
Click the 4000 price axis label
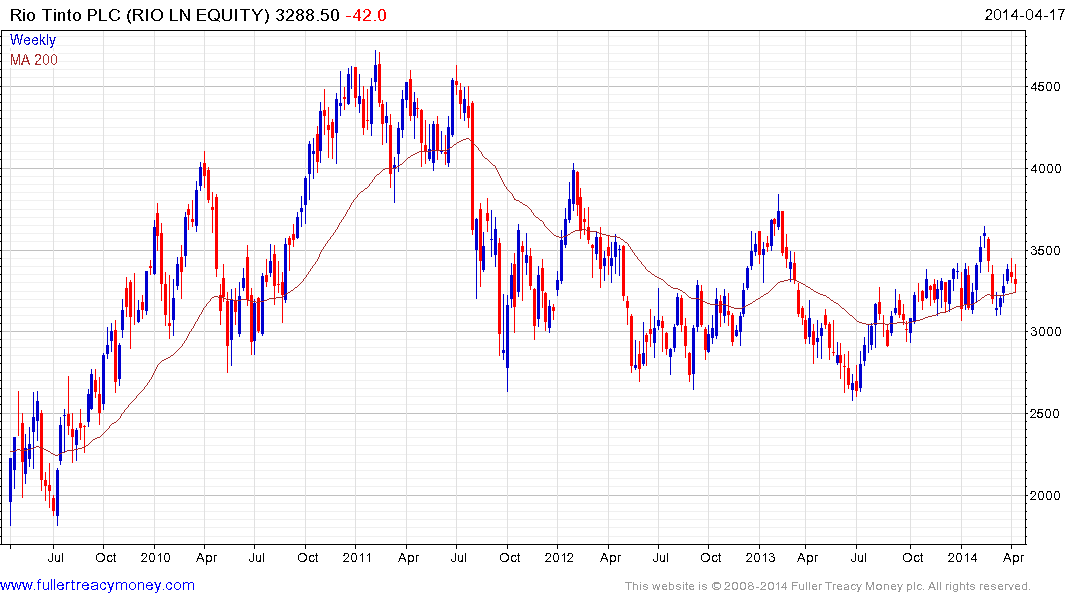click(x=1046, y=169)
